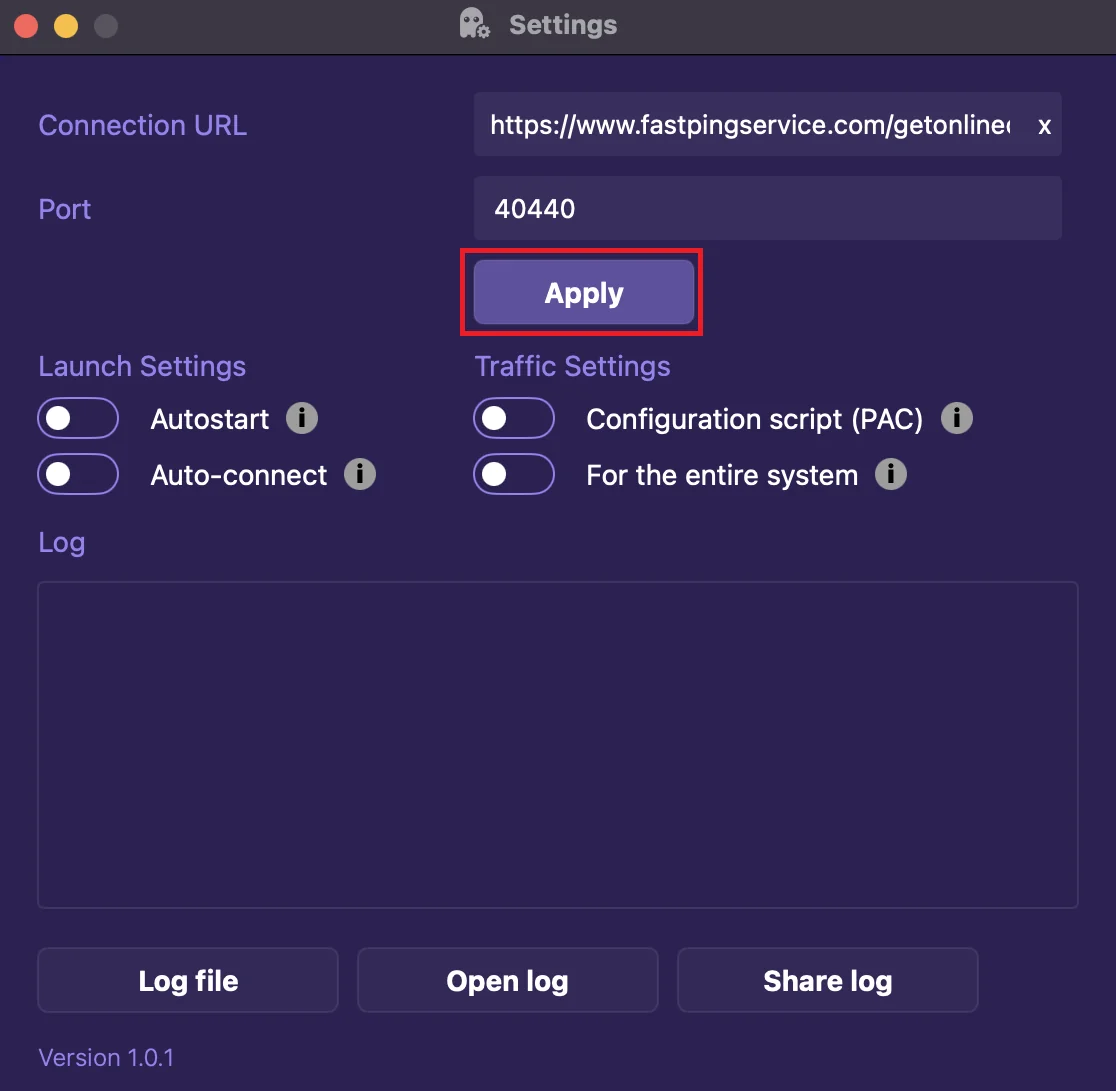Toggle Configuration script (PAC) on

click(514, 418)
